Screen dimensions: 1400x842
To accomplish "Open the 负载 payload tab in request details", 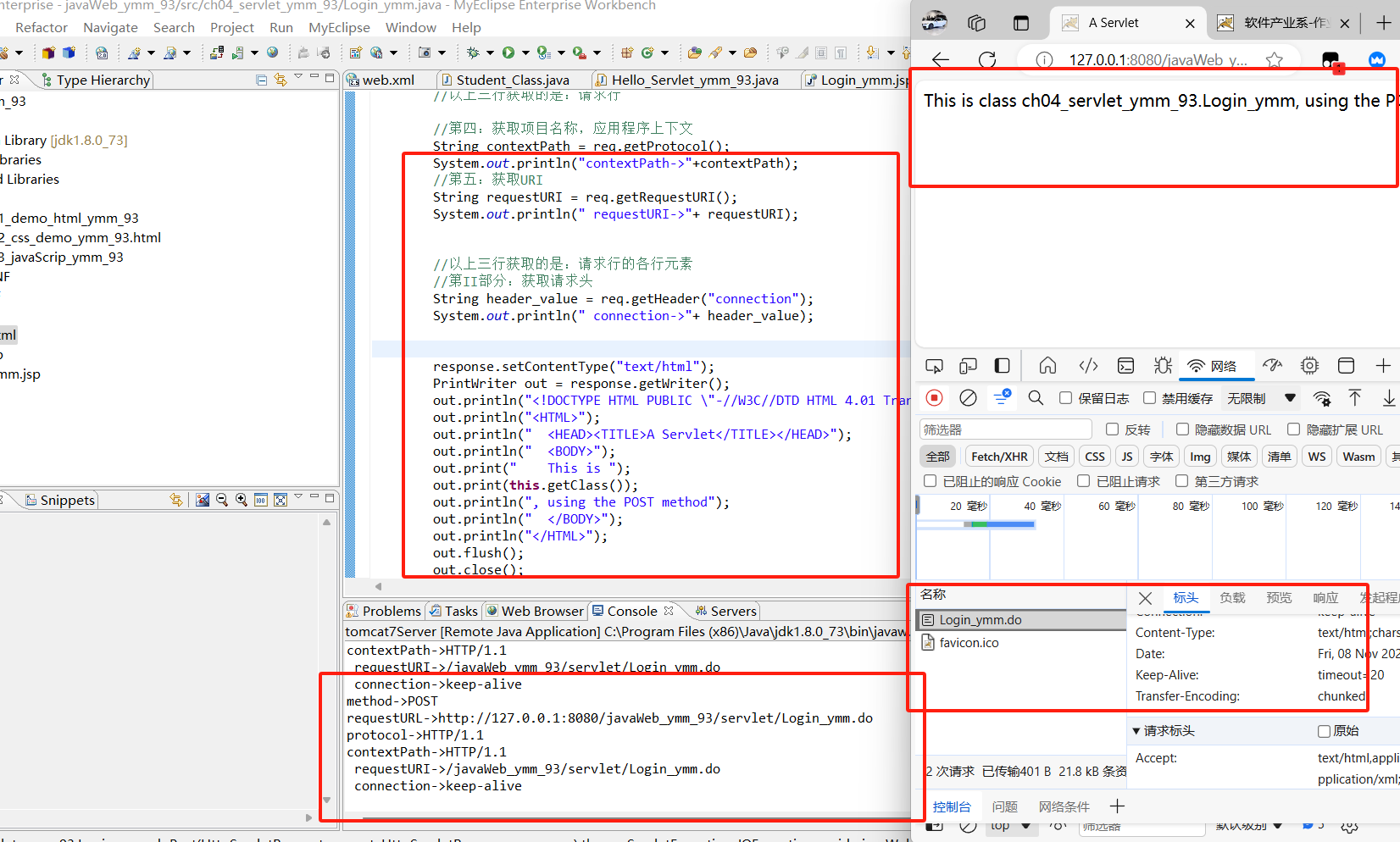I will point(1232,597).
